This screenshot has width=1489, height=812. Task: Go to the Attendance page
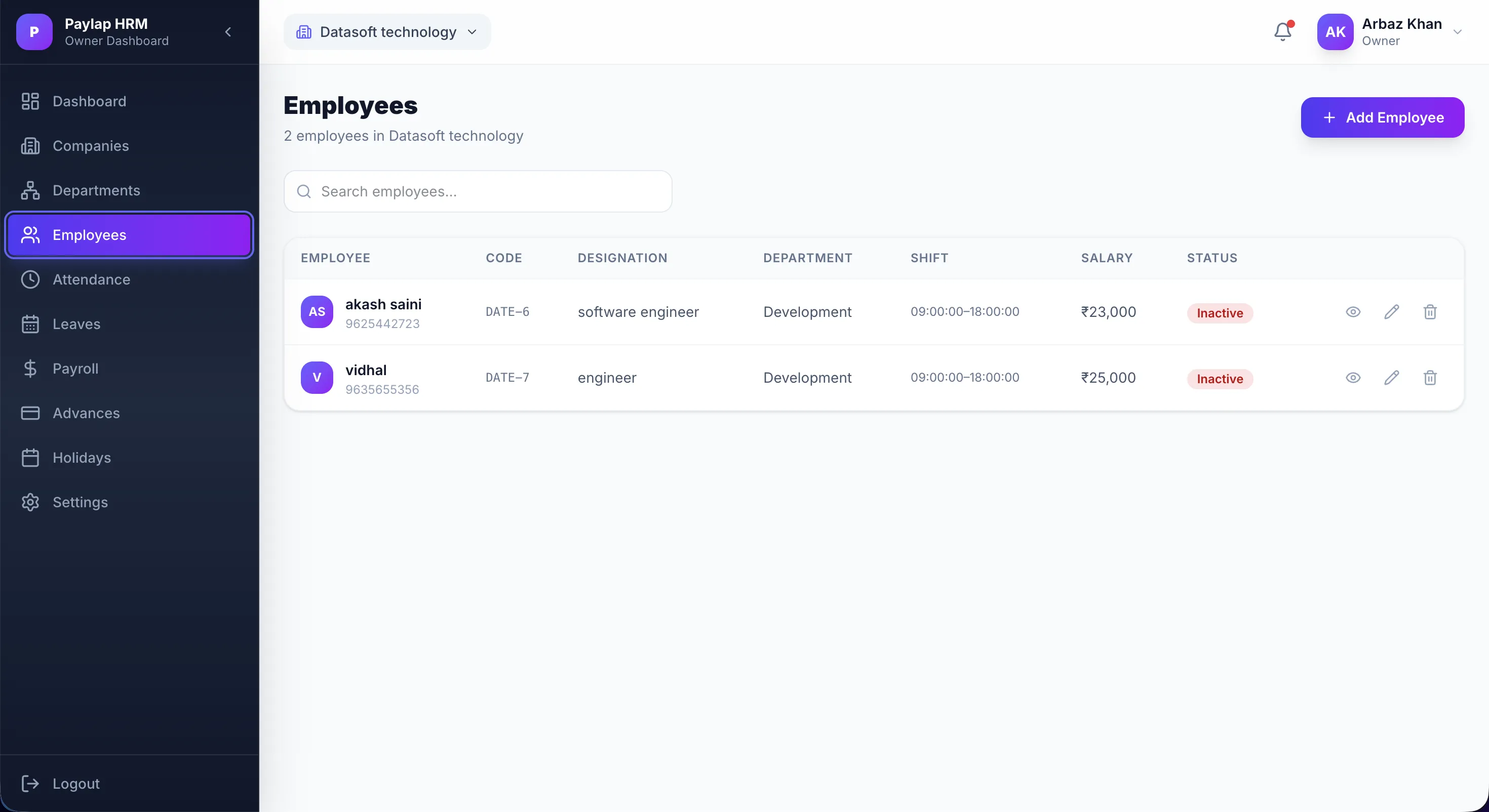(x=92, y=280)
